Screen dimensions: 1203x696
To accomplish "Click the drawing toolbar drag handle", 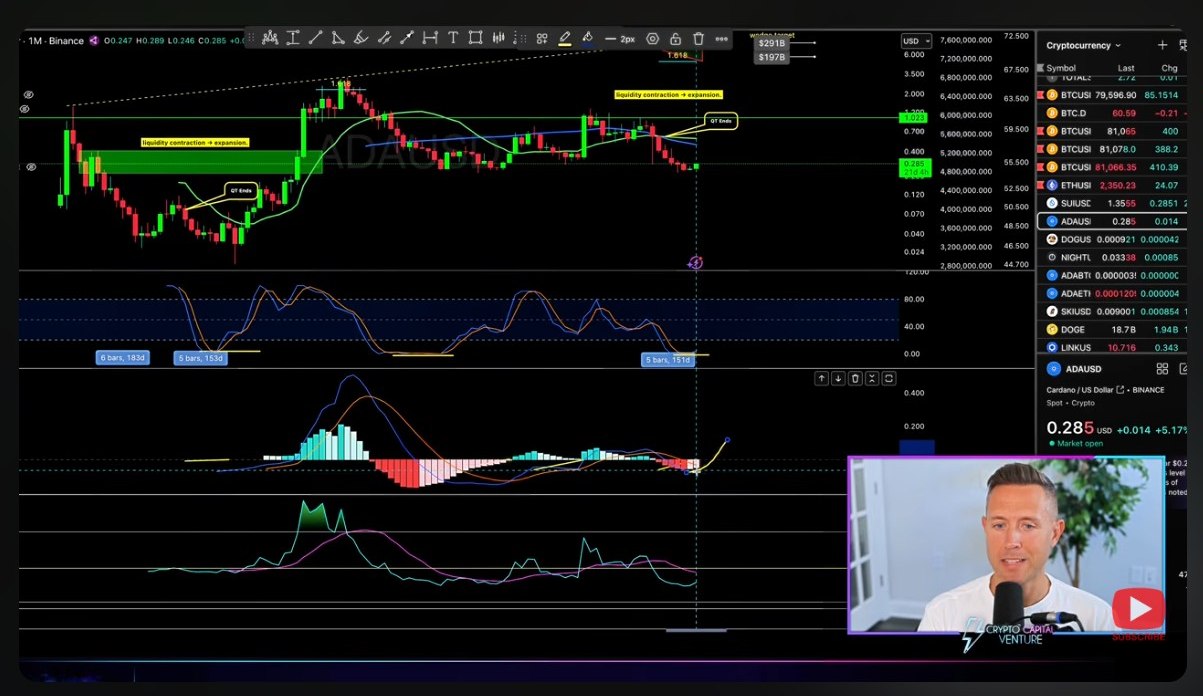I will click(252, 38).
